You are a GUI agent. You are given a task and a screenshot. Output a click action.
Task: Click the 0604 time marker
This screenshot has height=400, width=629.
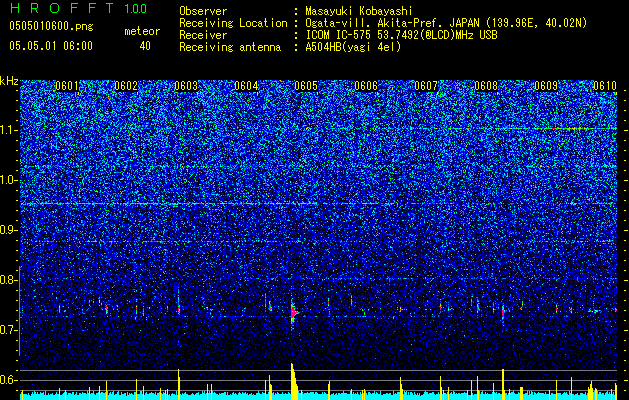[x=246, y=86]
